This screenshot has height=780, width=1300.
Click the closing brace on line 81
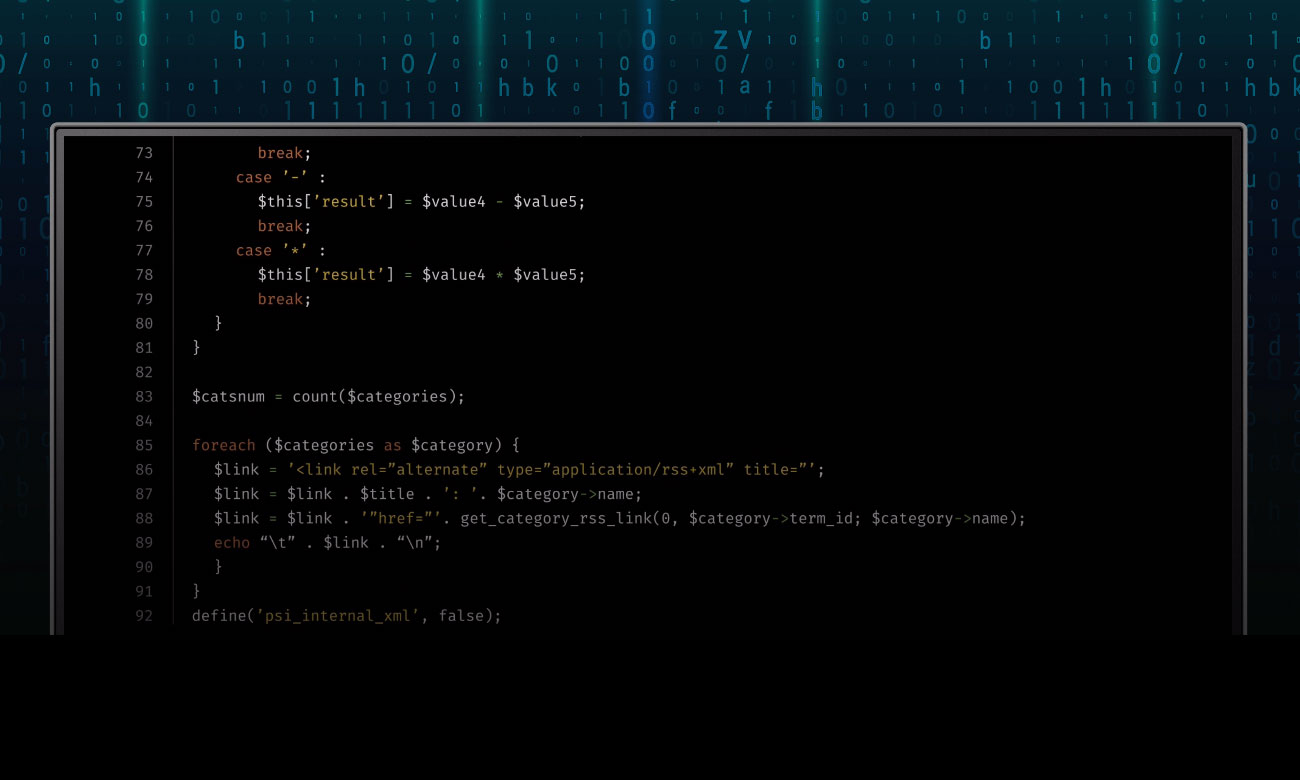[197, 348]
